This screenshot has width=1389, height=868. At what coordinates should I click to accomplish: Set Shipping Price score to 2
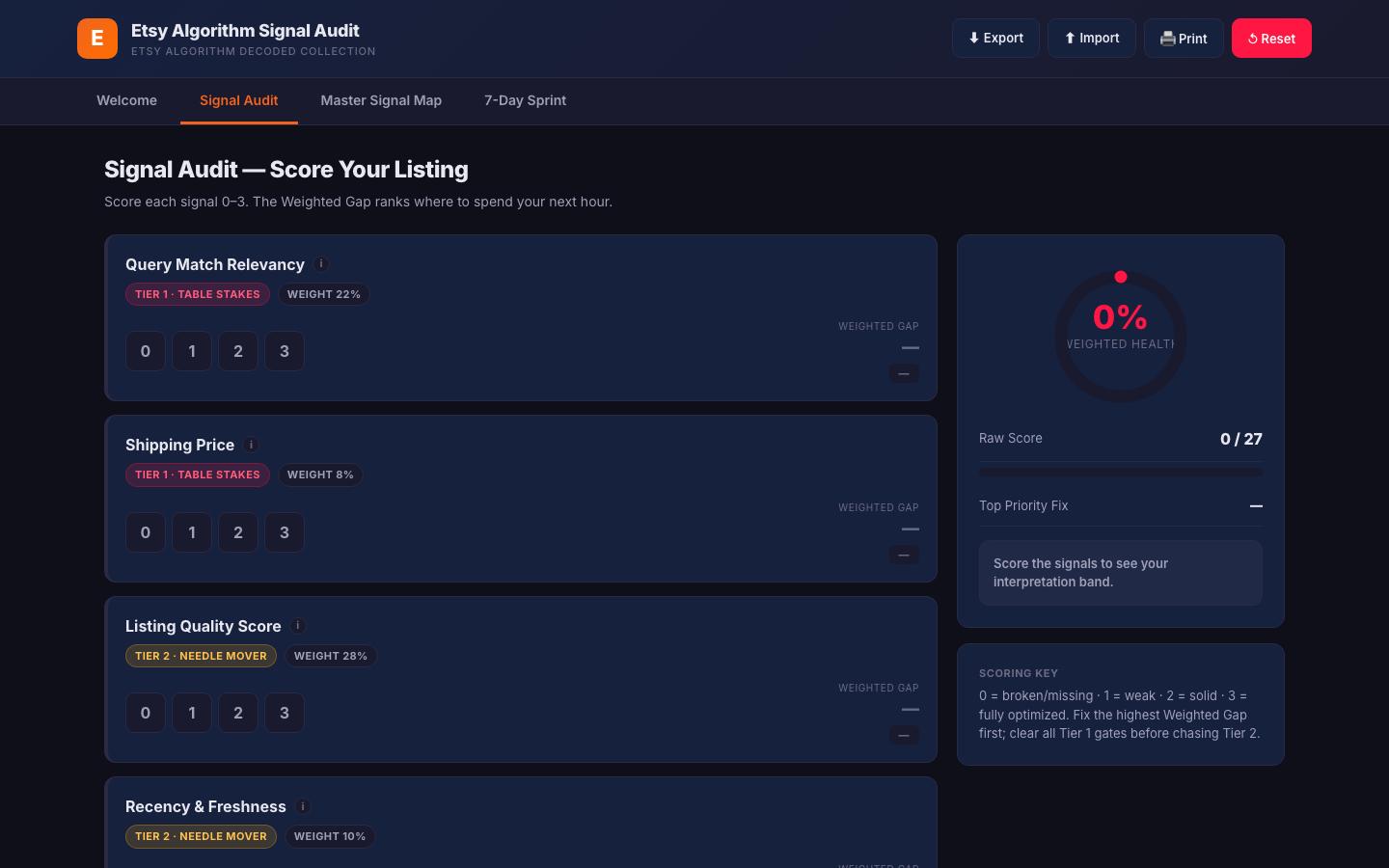pos(238,532)
